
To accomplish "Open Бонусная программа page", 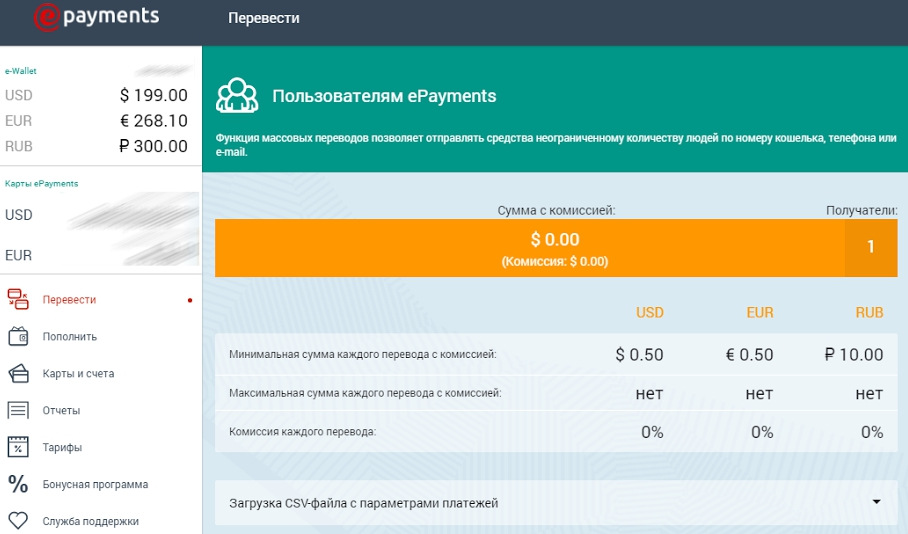I will 96,484.
